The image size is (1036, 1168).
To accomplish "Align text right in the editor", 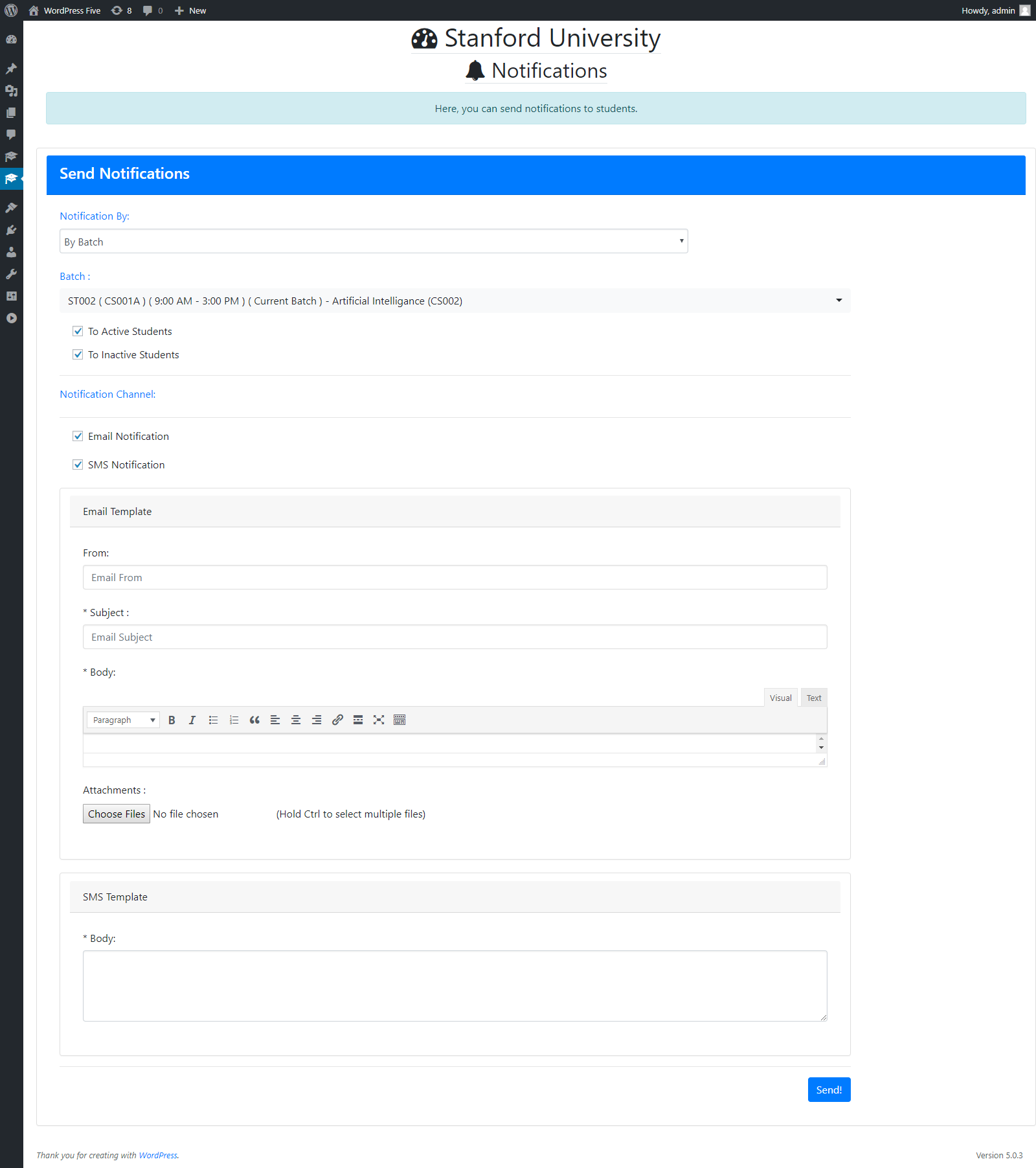I will [x=317, y=720].
